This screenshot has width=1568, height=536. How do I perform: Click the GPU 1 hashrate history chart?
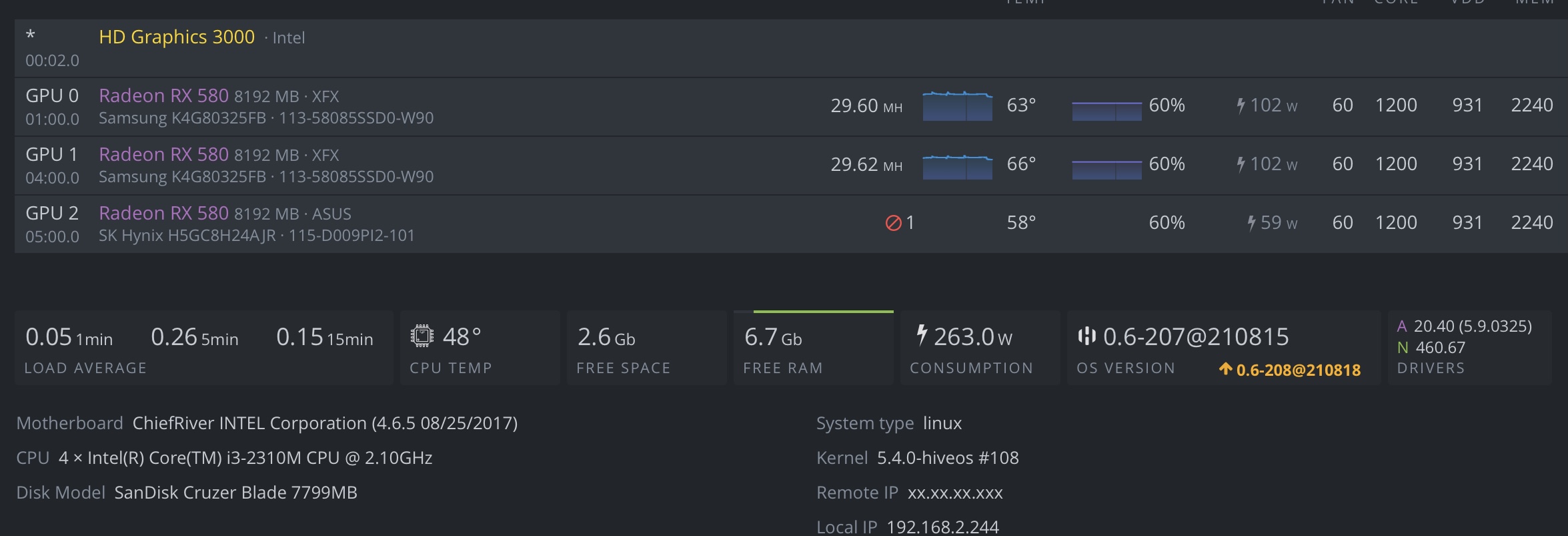[957, 165]
